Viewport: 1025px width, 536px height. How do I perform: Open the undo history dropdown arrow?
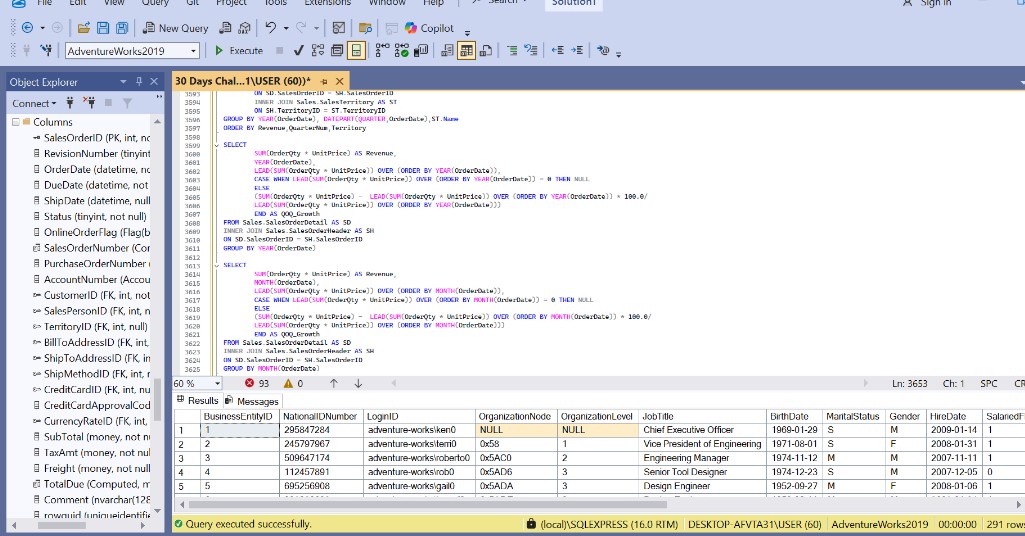pos(286,28)
